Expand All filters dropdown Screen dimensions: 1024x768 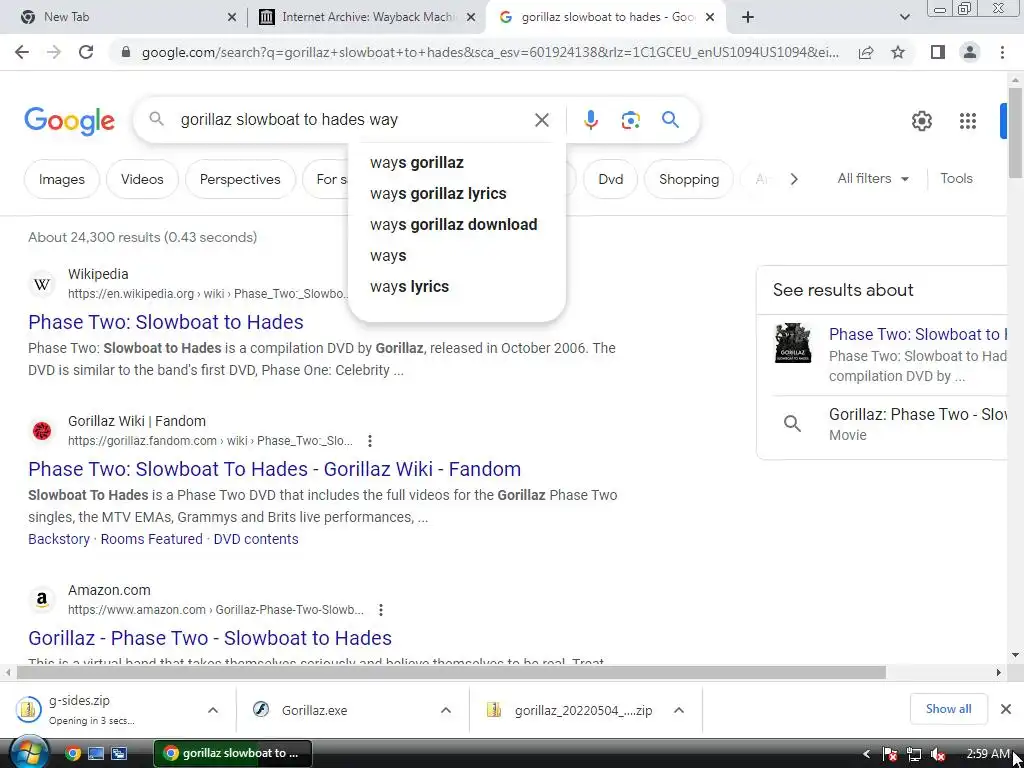[x=873, y=178]
